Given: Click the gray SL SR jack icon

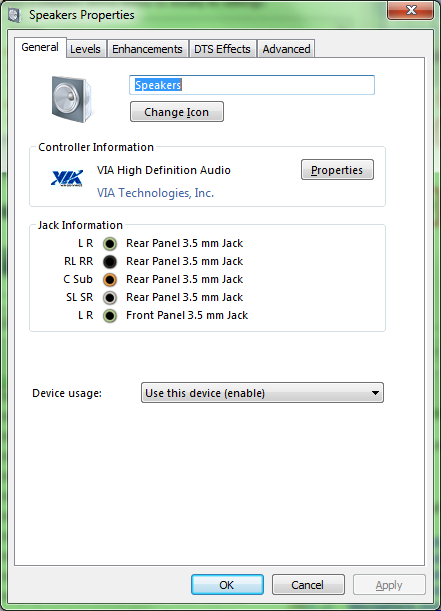Looking at the screenshot, I should tap(110, 298).
